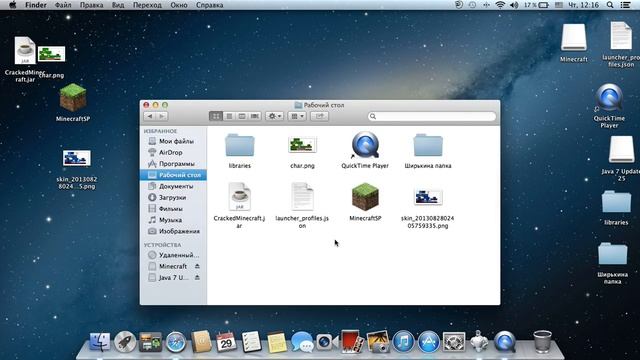The width and height of the screenshot is (640, 360).
Task: Open Музыка in the sidebar
Action: pyautogui.click(x=173, y=220)
